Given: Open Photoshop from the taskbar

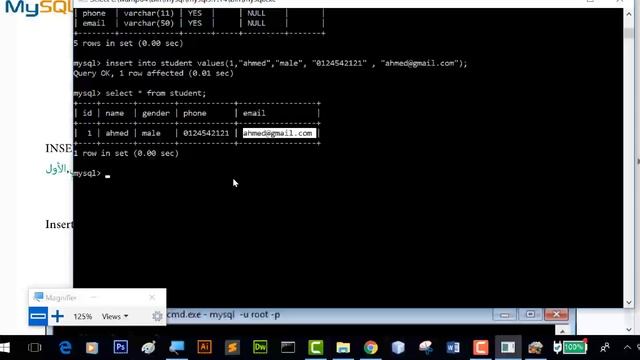Looking at the screenshot, I should tap(120, 347).
